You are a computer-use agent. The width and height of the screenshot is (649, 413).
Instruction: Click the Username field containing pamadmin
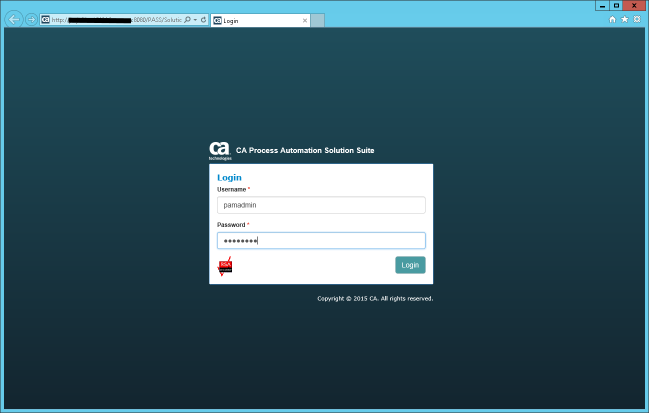click(321, 205)
